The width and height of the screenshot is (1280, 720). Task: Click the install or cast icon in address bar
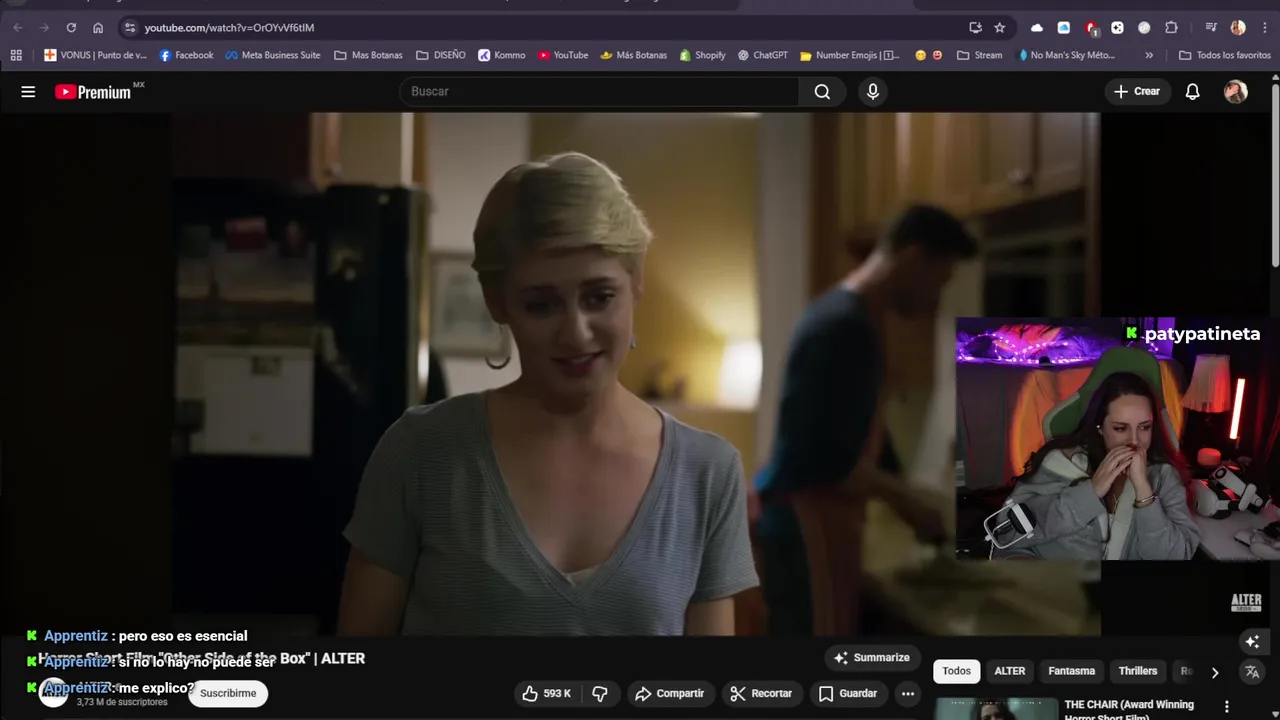[975, 27]
